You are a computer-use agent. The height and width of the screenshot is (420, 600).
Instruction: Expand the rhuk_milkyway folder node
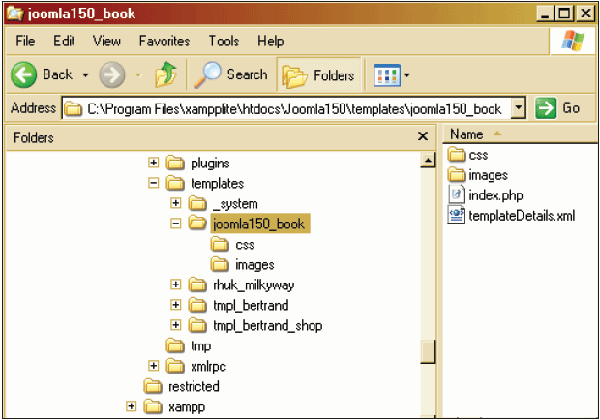coord(176,285)
